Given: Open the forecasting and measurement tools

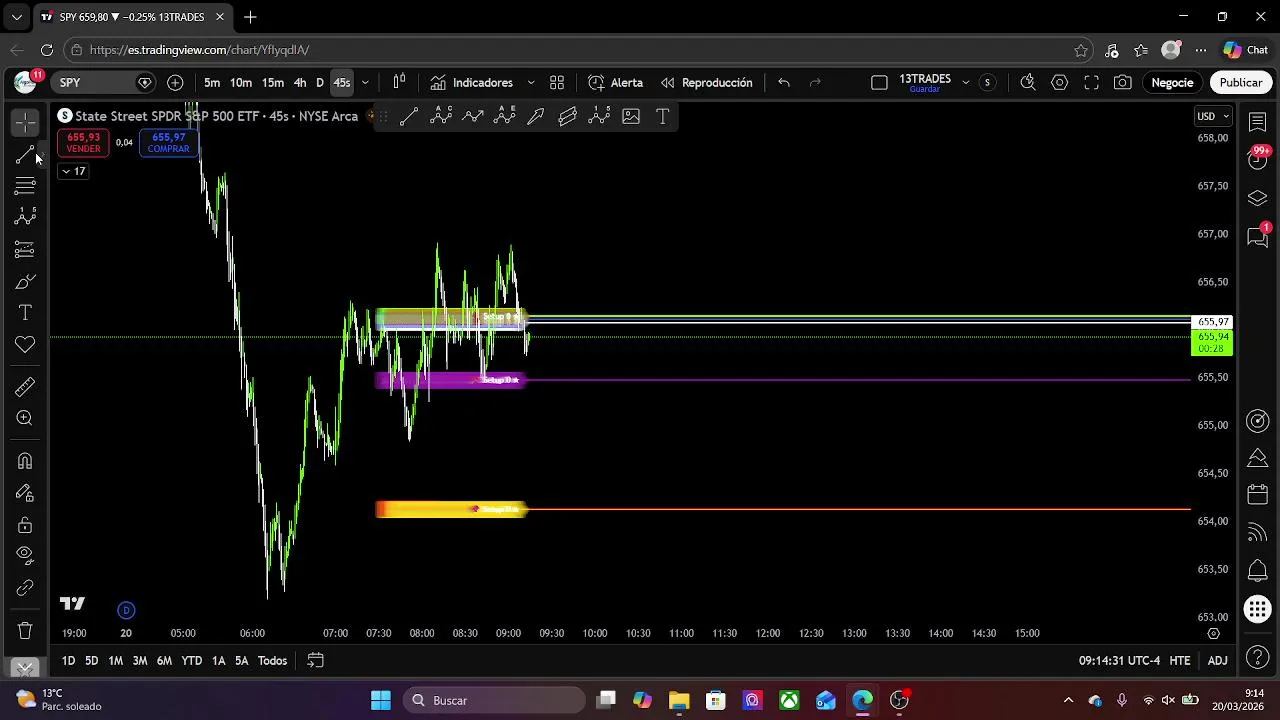Looking at the screenshot, I should click(x=25, y=250).
